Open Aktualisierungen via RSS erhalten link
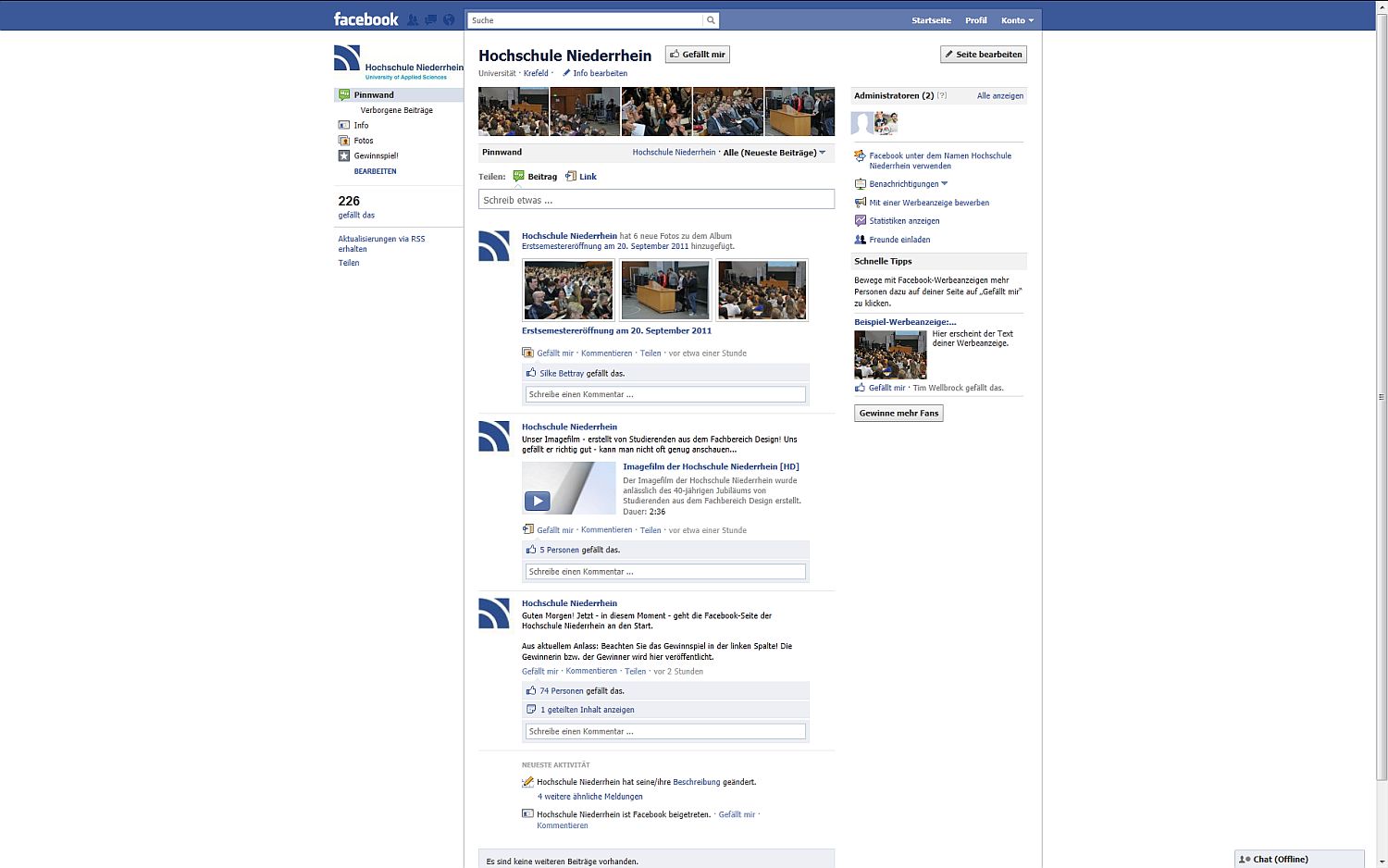 (381, 243)
